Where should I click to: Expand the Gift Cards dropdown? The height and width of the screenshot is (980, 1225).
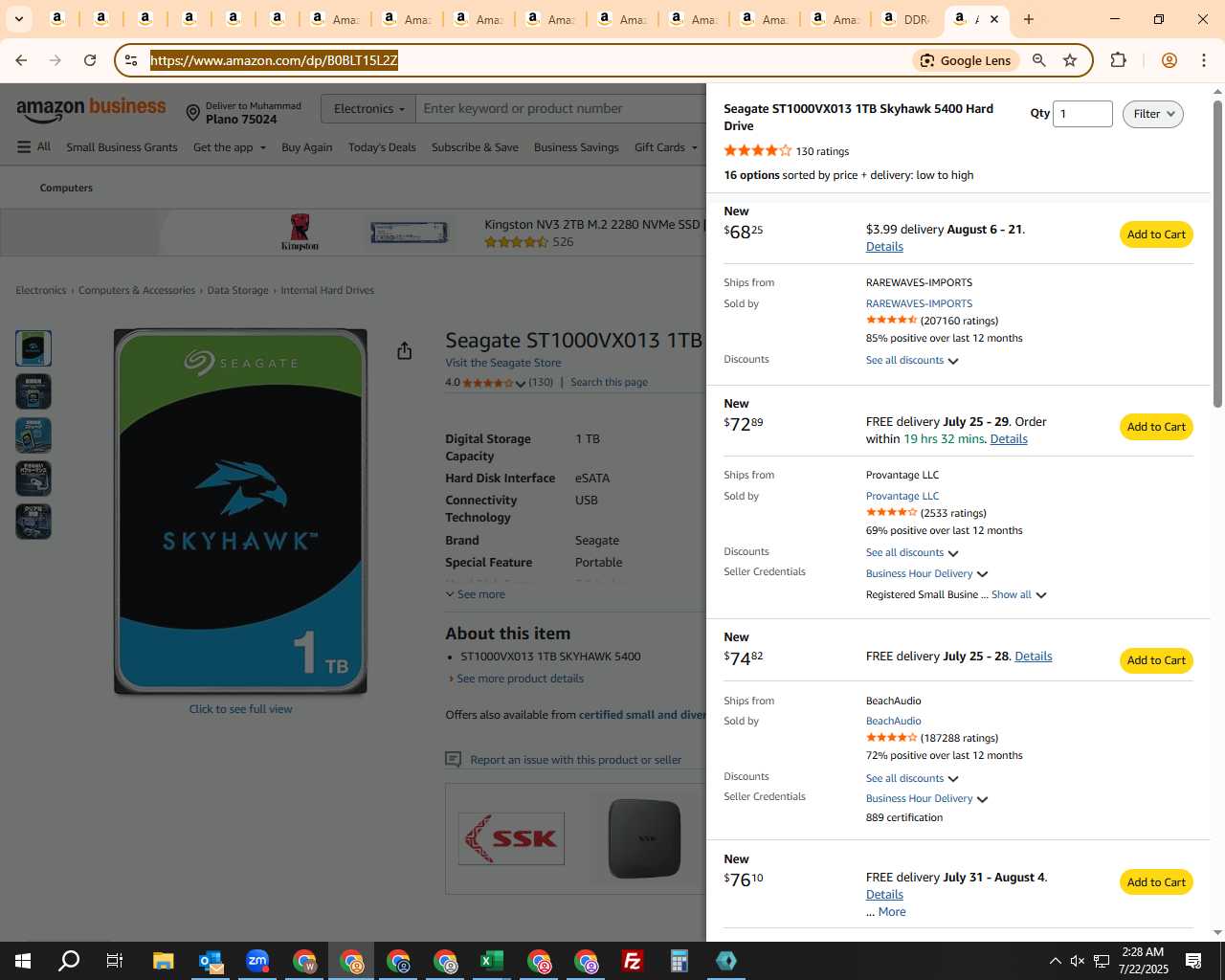pyautogui.click(x=666, y=147)
